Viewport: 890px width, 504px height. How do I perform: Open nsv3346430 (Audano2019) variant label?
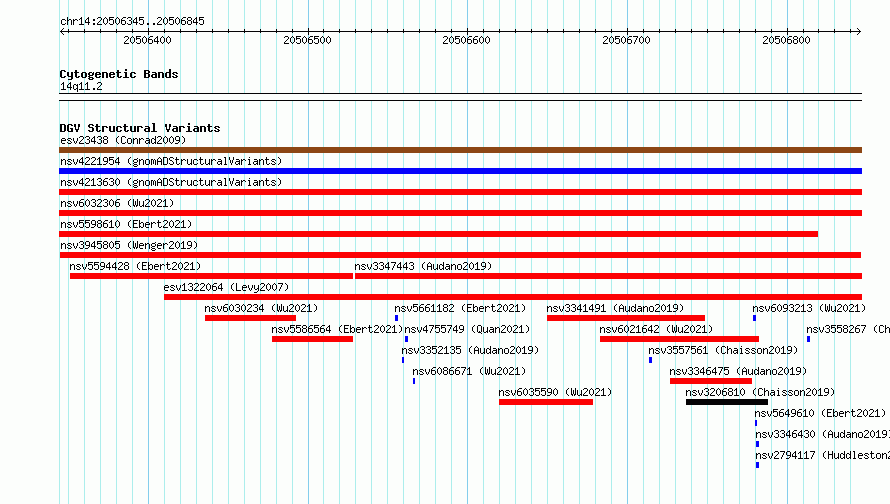click(822, 434)
